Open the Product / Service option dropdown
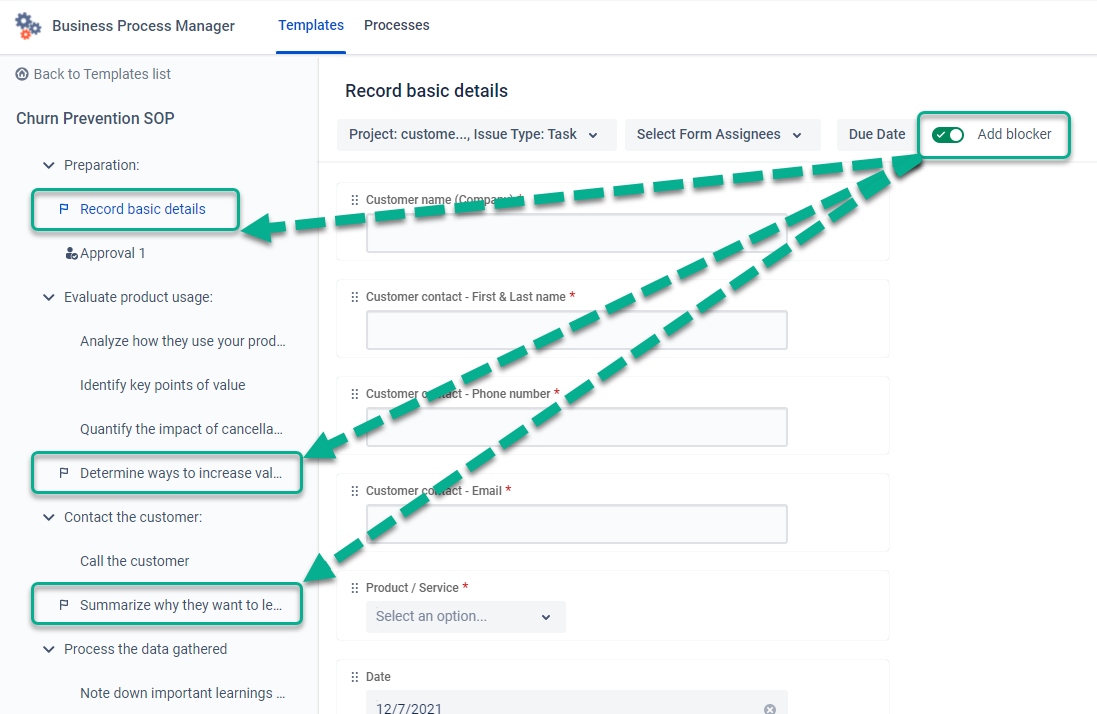The width and height of the screenshot is (1097, 714). click(x=465, y=617)
